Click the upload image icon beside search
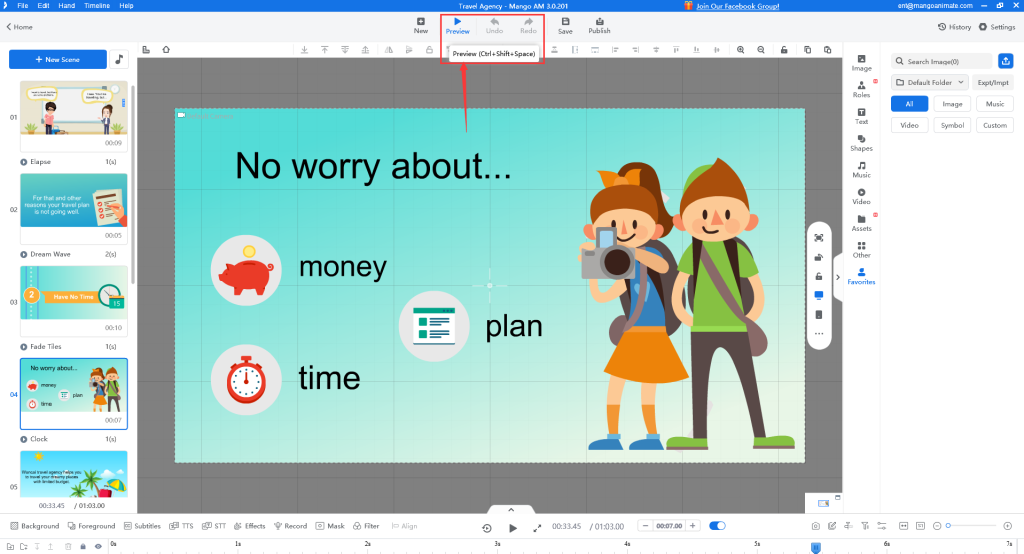The image size is (1024, 554). [x=1006, y=61]
